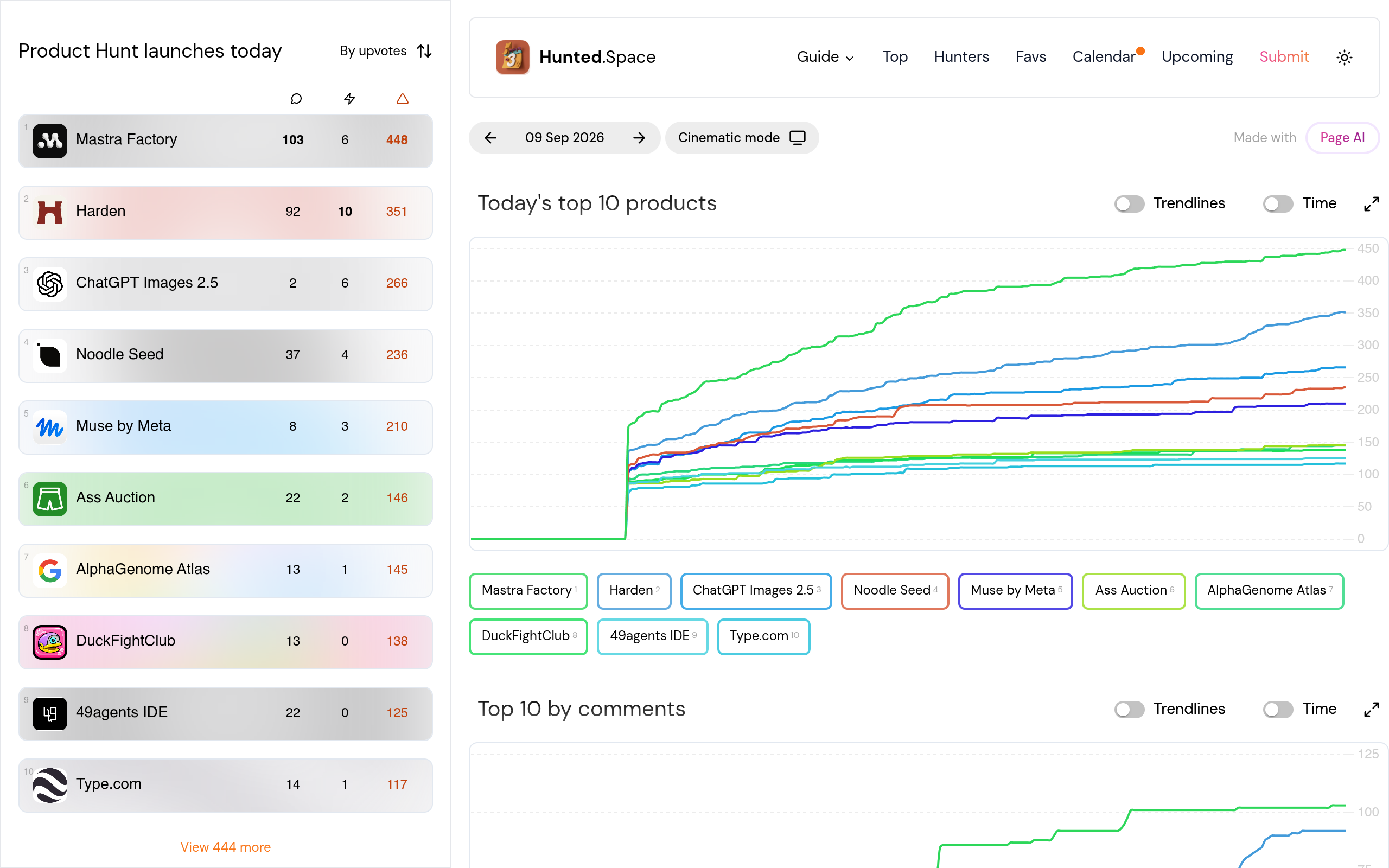Click the sort arrows next to By upvotes
1389x868 pixels.
(x=424, y=51)
